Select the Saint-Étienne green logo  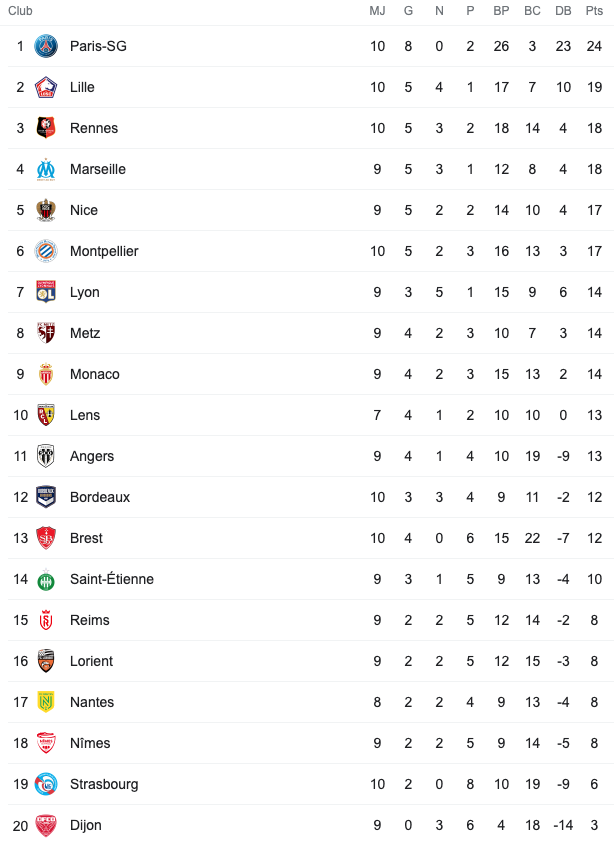[46, 580]
